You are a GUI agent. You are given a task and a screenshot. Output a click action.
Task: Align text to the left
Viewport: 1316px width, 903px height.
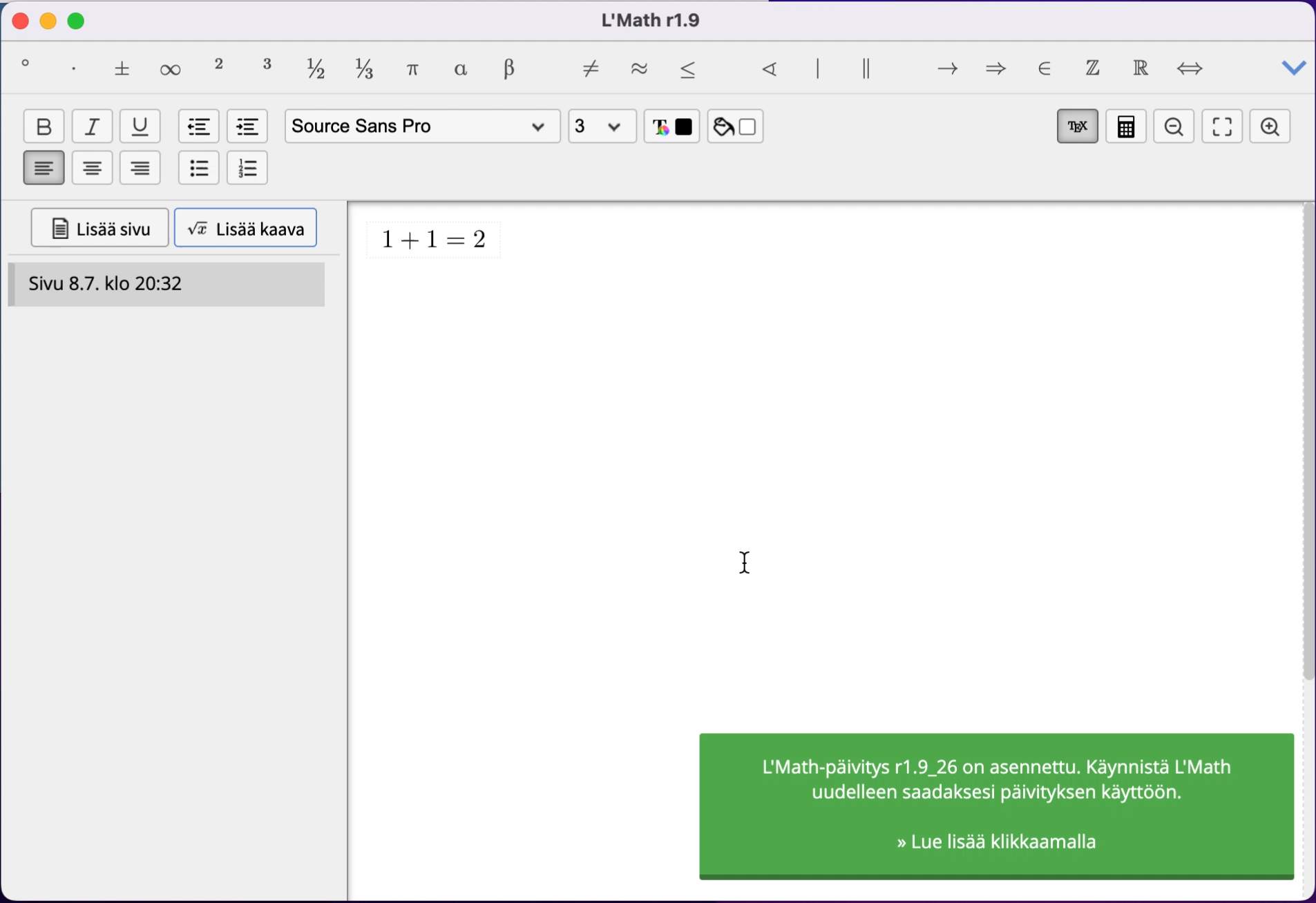click(44, 168)
